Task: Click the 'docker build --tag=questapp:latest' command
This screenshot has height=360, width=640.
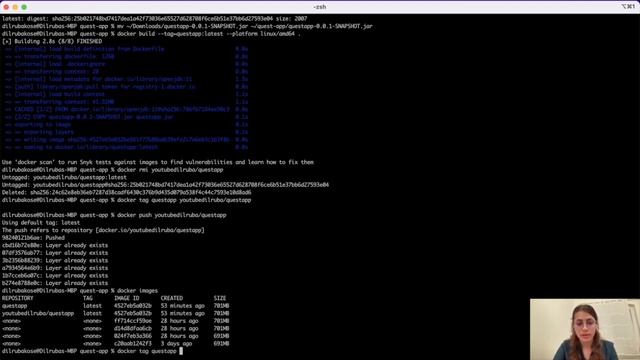Action: click(x=209, y=34)
